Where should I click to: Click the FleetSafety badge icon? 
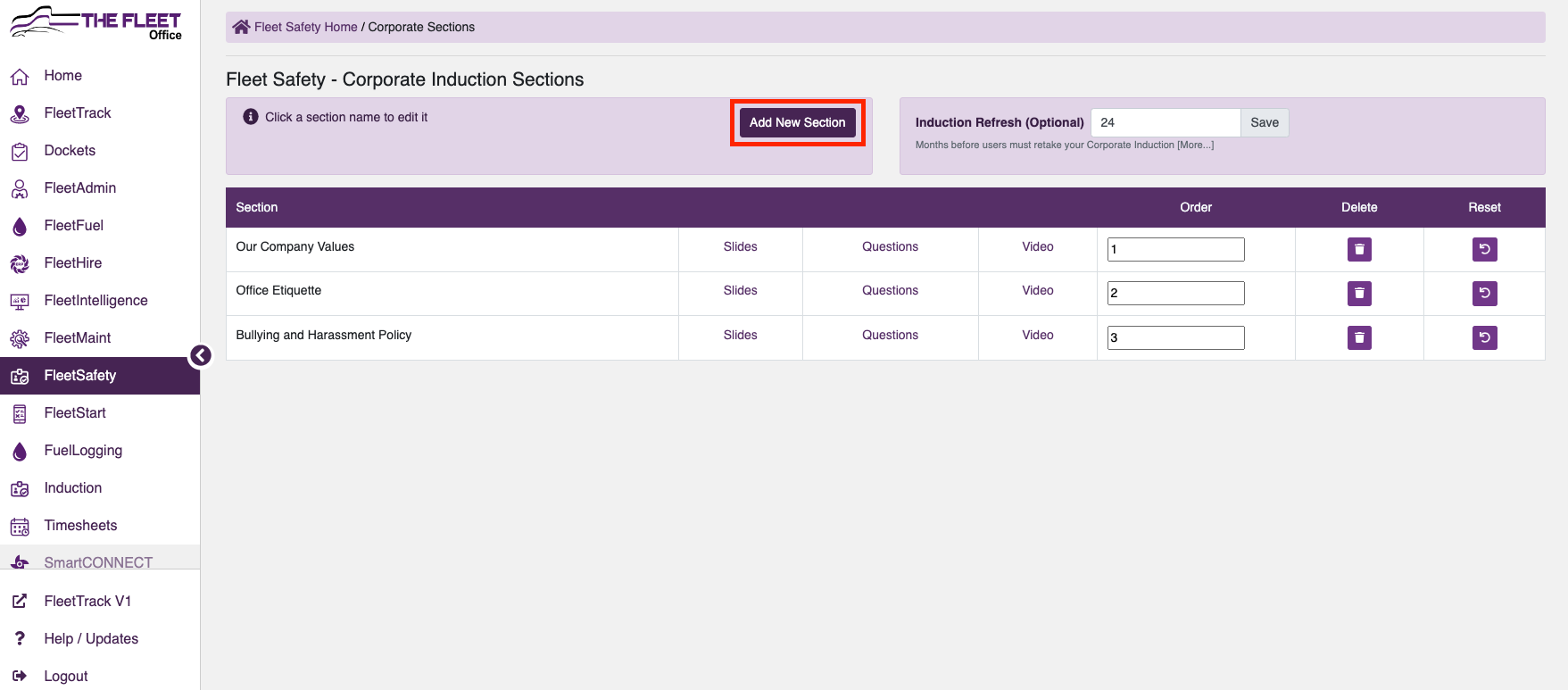20,377
